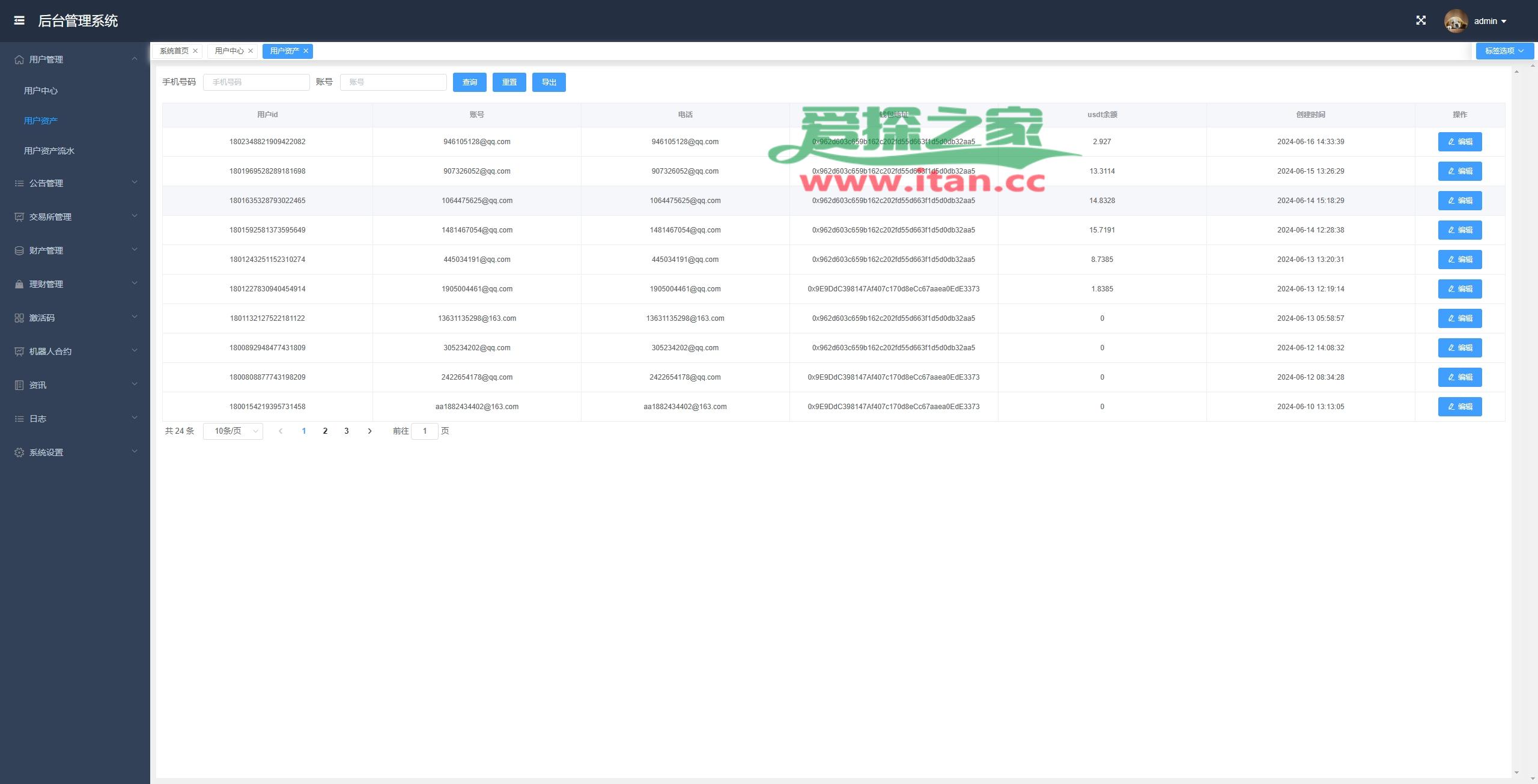Click the hamburger menu collapse icon
Viewport: 1538px width, 784px height.
(x=19, y=20)
